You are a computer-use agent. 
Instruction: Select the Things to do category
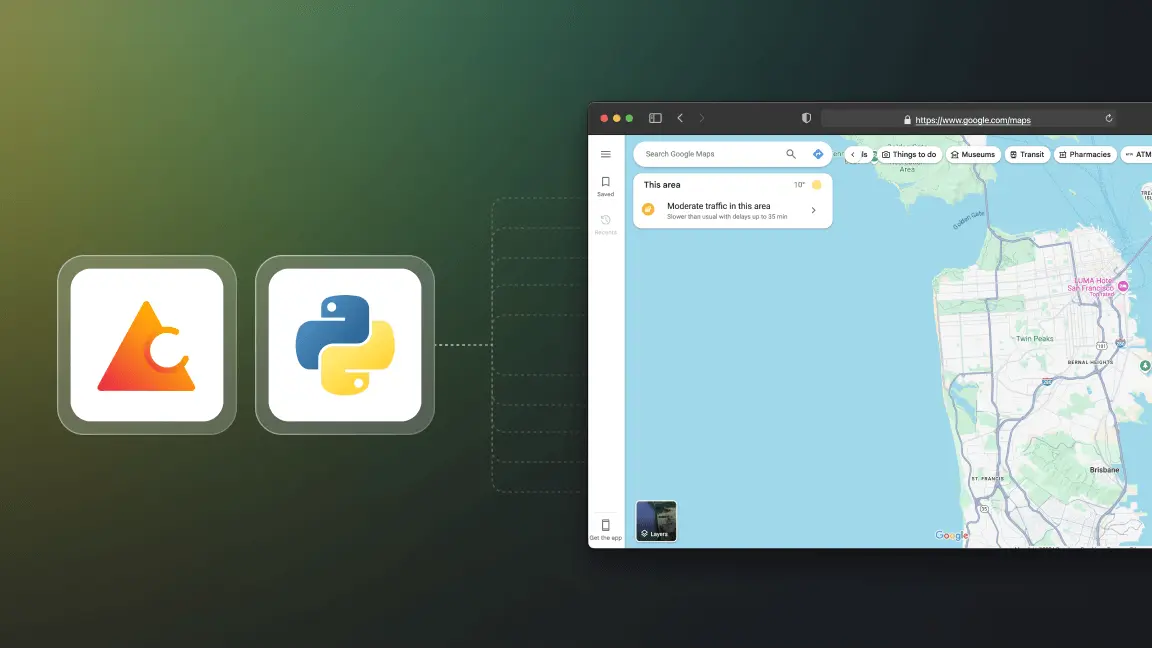[x=908, y=154]
